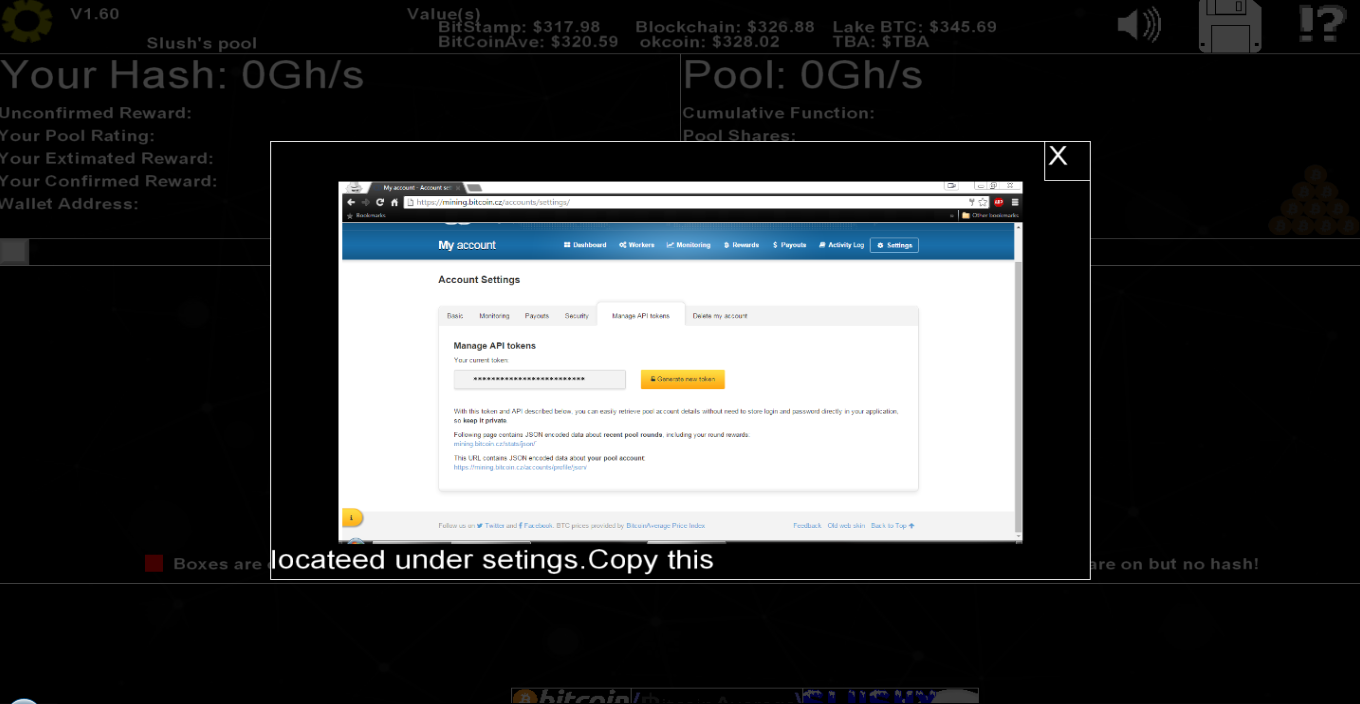Click Workers in the tutorial screenshot

637,245
